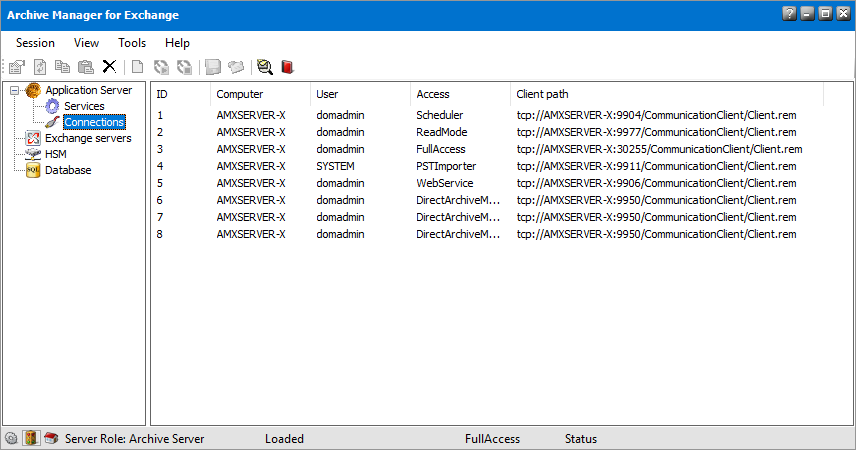Click the New blank page toolbar icon
Image resolution: width=856 pixels, height=450 pixels.
coord(138,67)
